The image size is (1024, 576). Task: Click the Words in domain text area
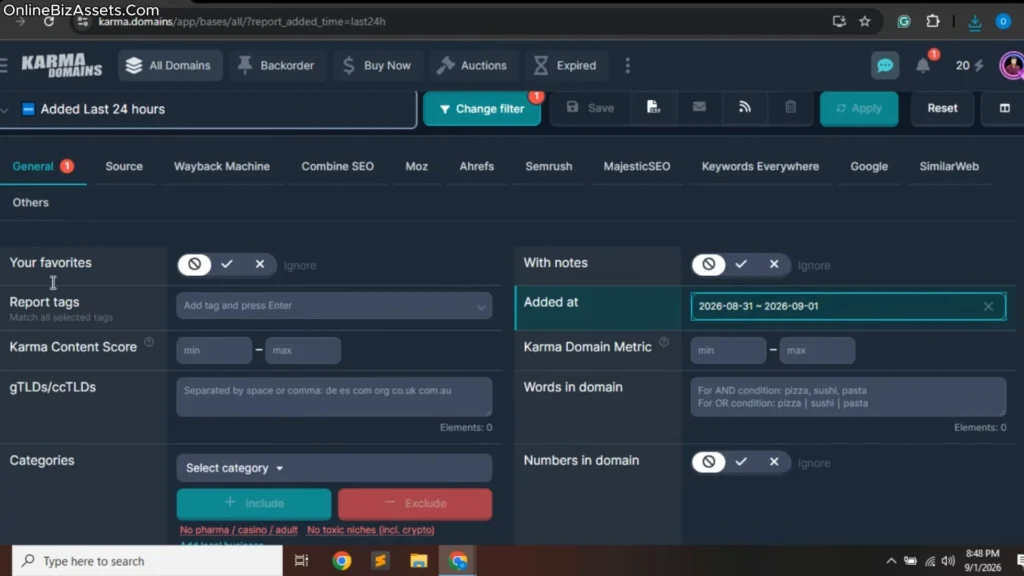tap(848, 397)
